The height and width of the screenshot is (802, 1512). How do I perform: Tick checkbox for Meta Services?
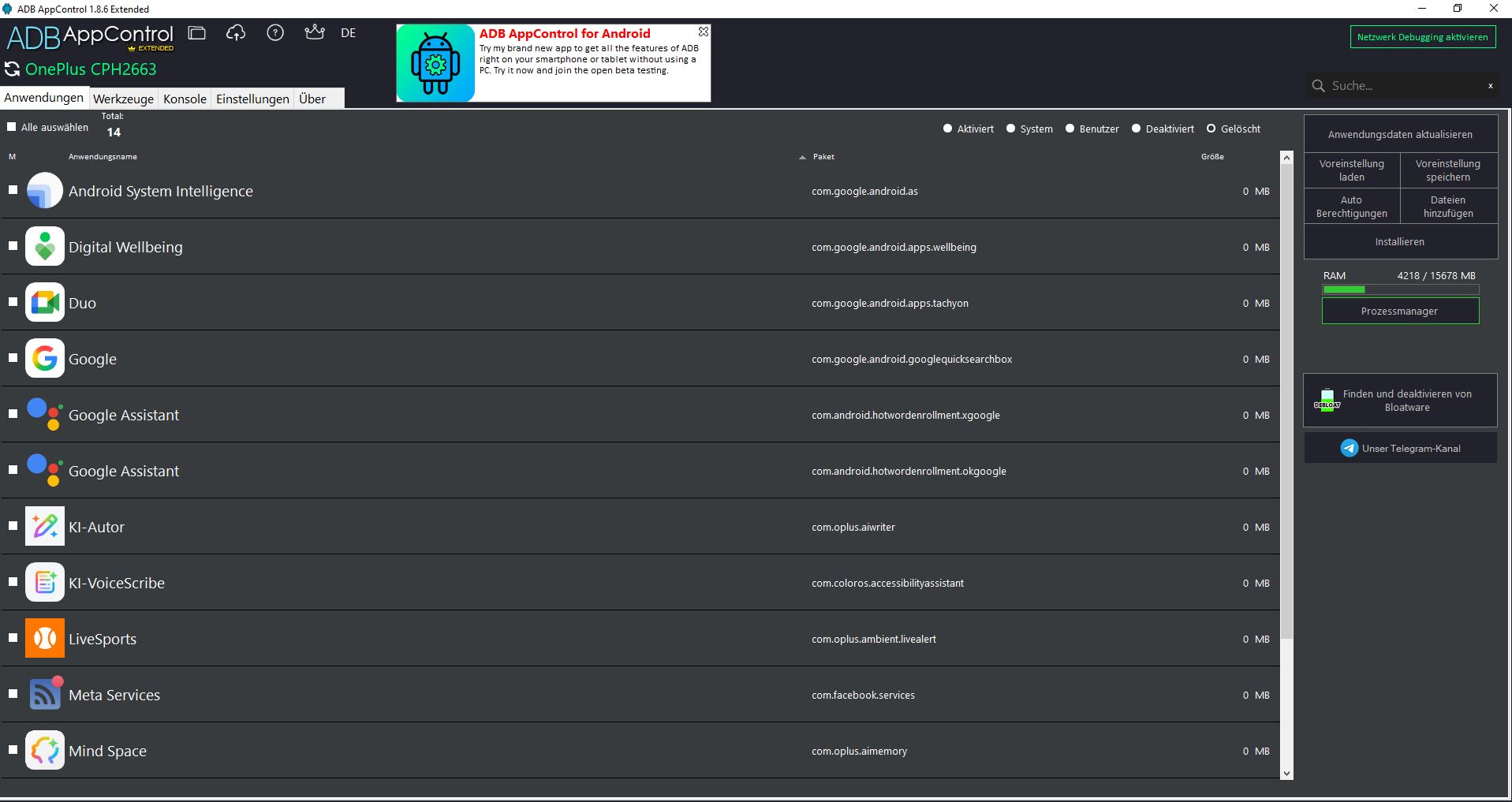(13, 694)
